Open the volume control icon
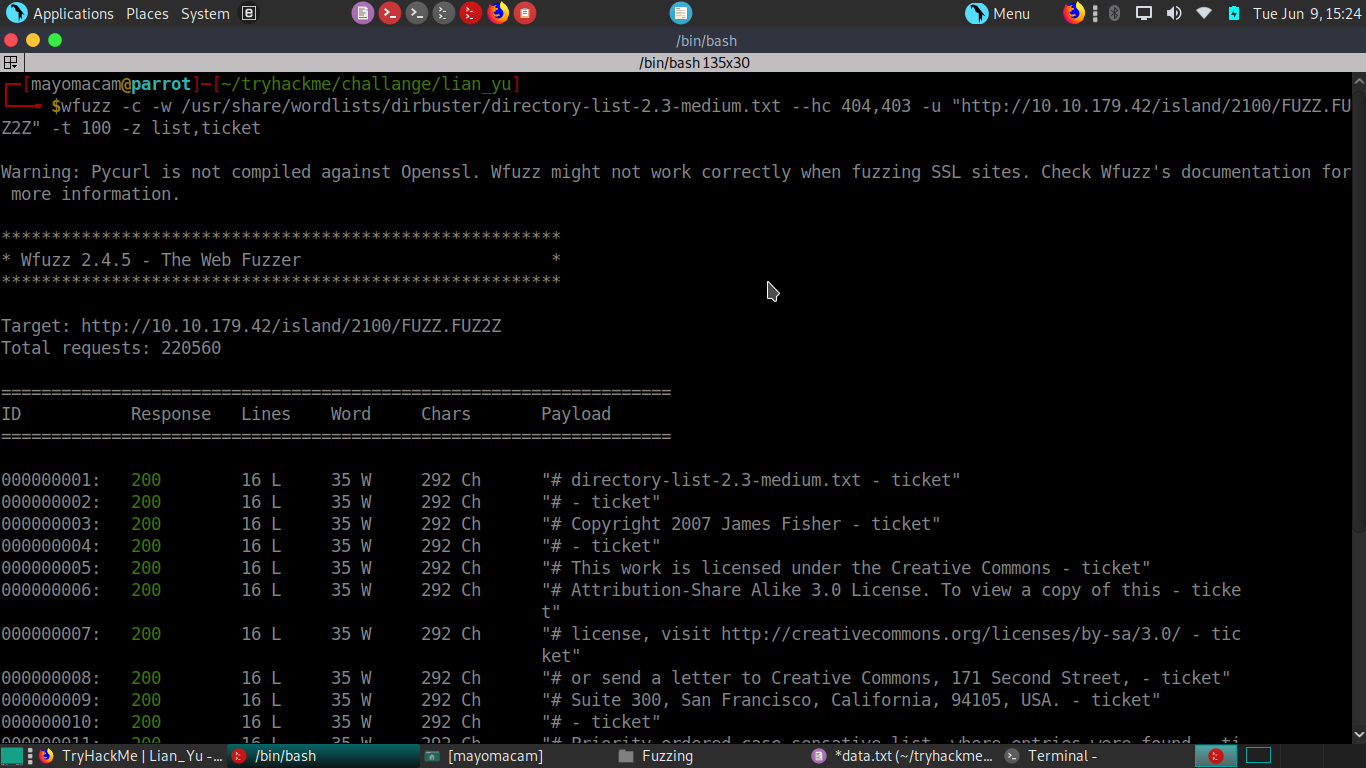Screen dimensions: 1366x768 tap(1174, 13)
